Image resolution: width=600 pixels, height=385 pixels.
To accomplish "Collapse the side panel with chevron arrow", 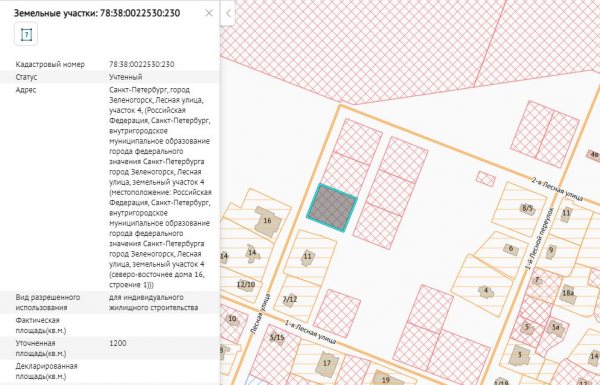I will [x=228, y=13].
